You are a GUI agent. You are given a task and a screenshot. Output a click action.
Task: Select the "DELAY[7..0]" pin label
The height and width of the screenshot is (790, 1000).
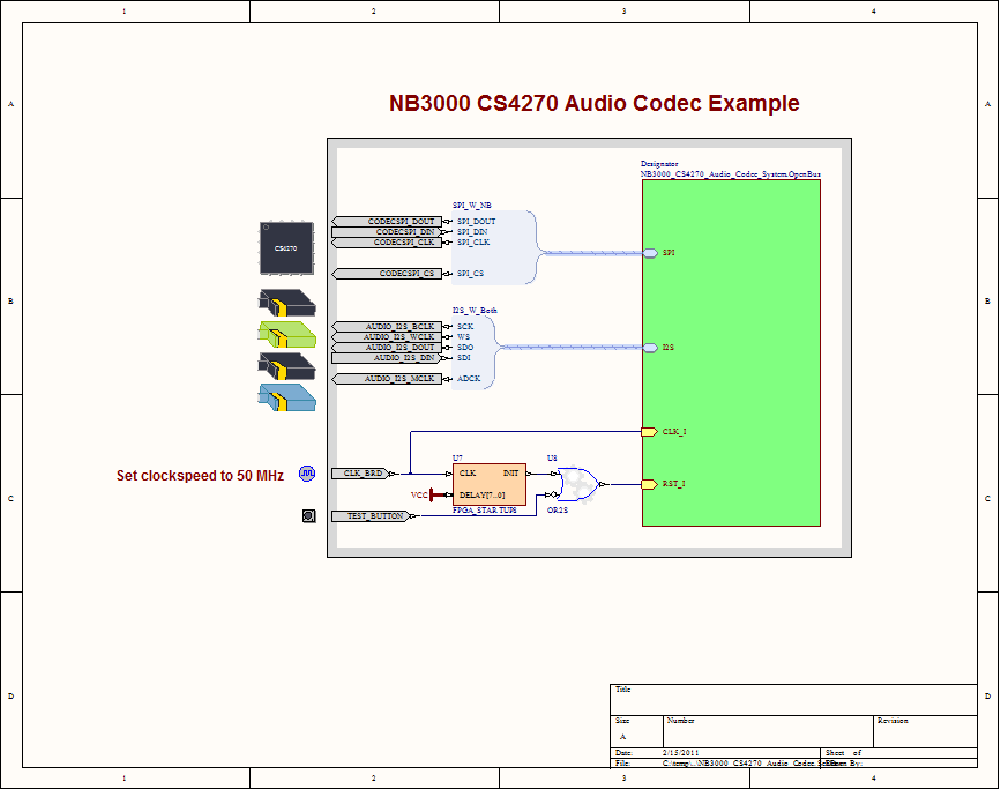[482, 495]
